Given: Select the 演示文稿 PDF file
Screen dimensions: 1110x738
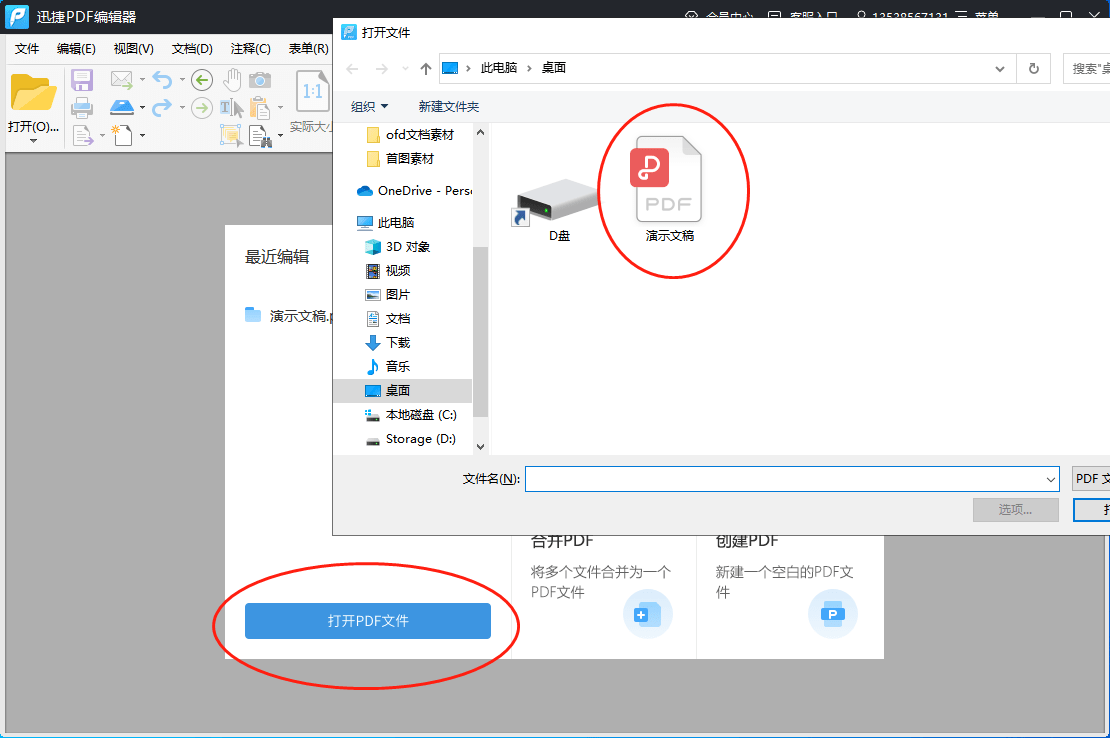Looking at the screenshot, I should point(668,188).
